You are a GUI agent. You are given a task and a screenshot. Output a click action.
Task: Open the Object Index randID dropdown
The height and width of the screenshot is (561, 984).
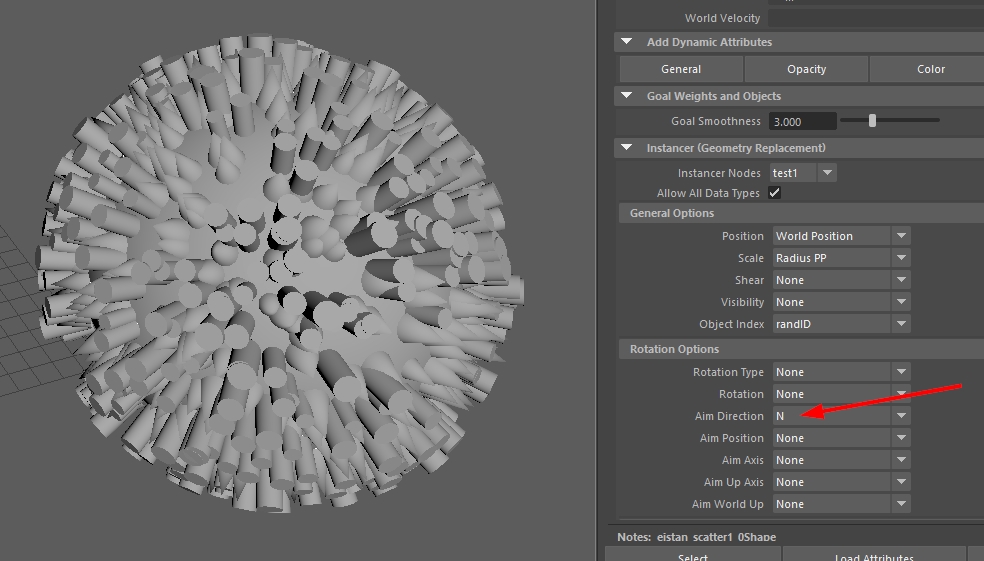[x=901, y=324]
